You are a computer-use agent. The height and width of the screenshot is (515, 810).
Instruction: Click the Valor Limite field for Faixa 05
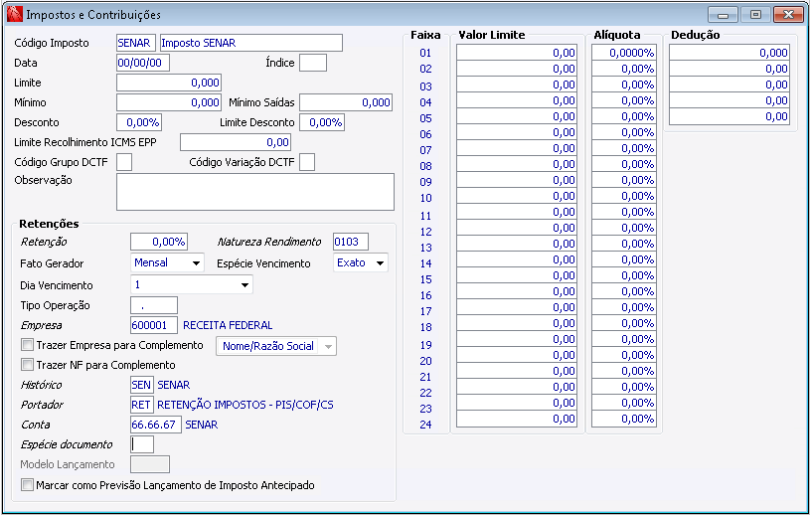pos(517,116)
